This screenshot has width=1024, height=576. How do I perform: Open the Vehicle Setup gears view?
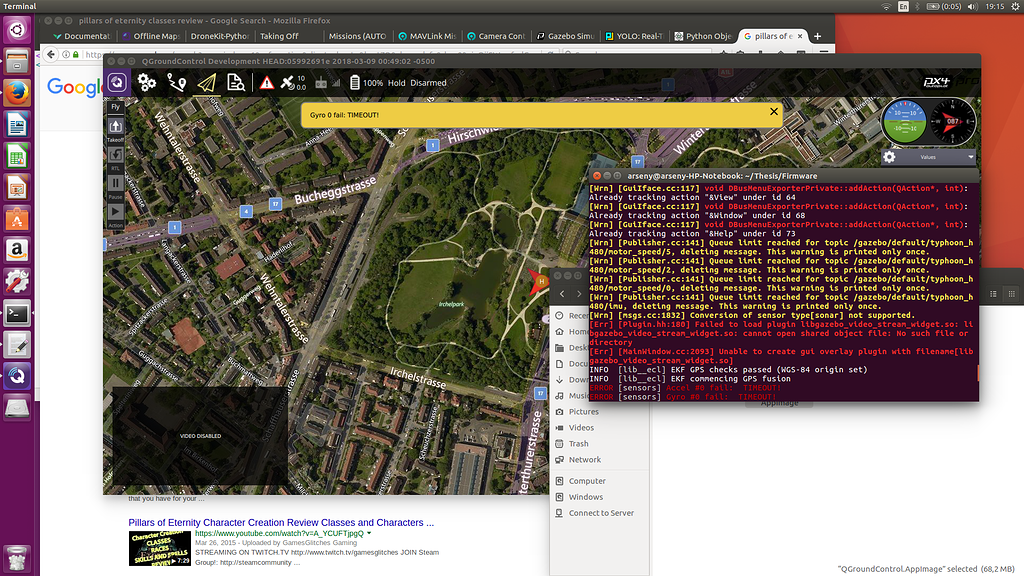click(x=147, y=82)
